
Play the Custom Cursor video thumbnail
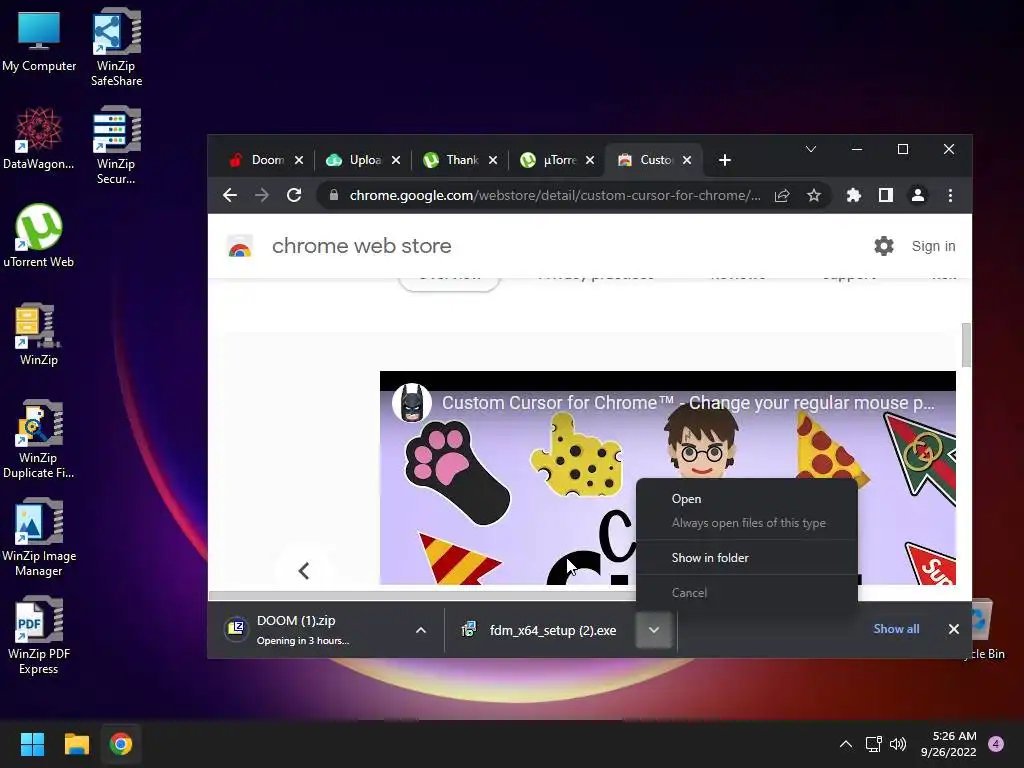click(x=667, y=478)
